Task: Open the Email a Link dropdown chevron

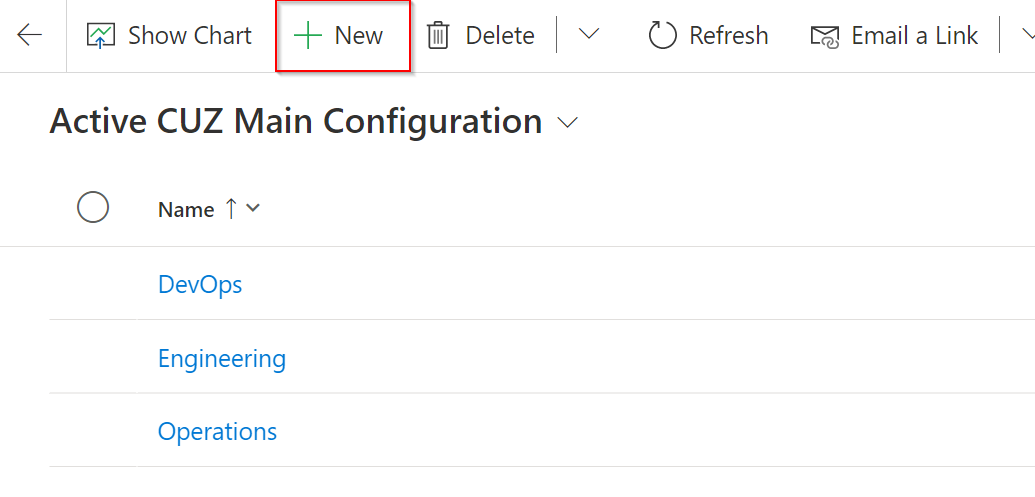Action: click(x=1027, y=35)
